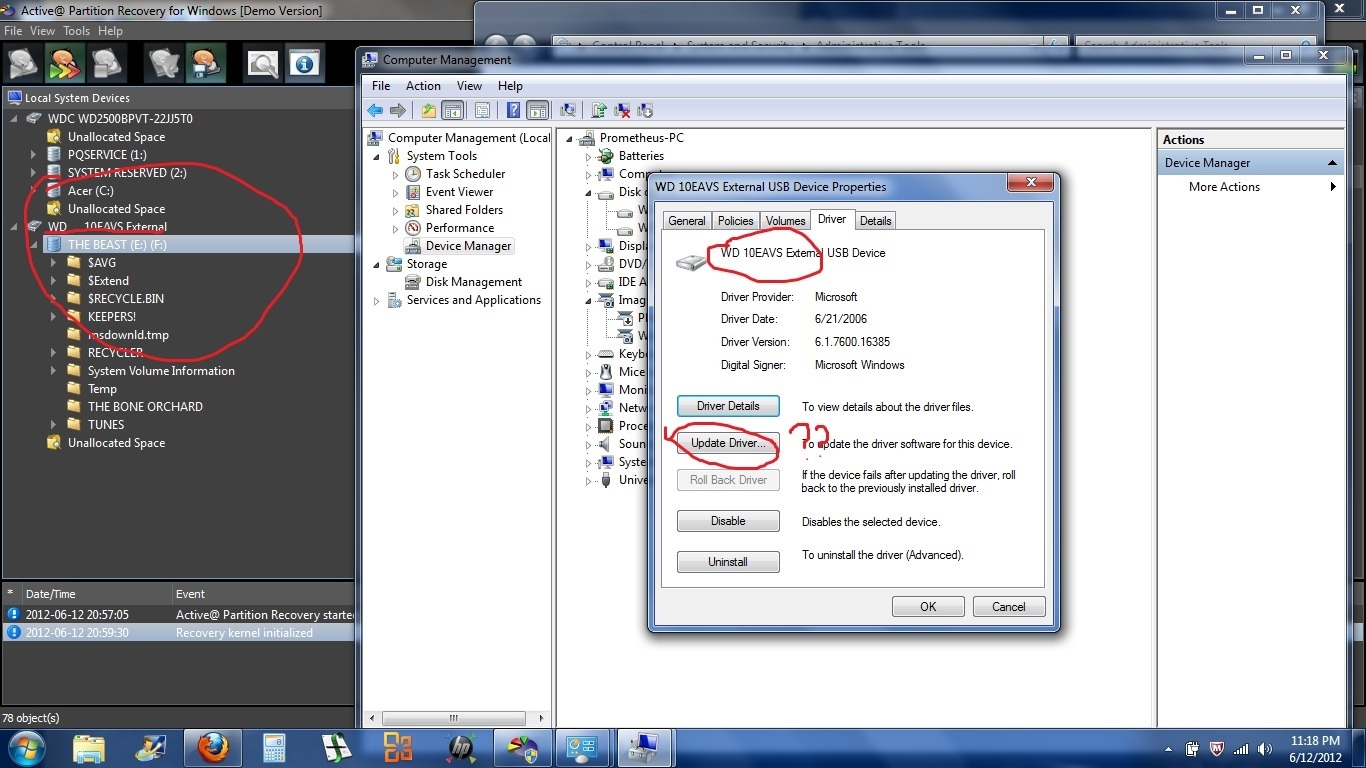
Task: Open Help via the blue question mark icon
Action: point(513,111)
